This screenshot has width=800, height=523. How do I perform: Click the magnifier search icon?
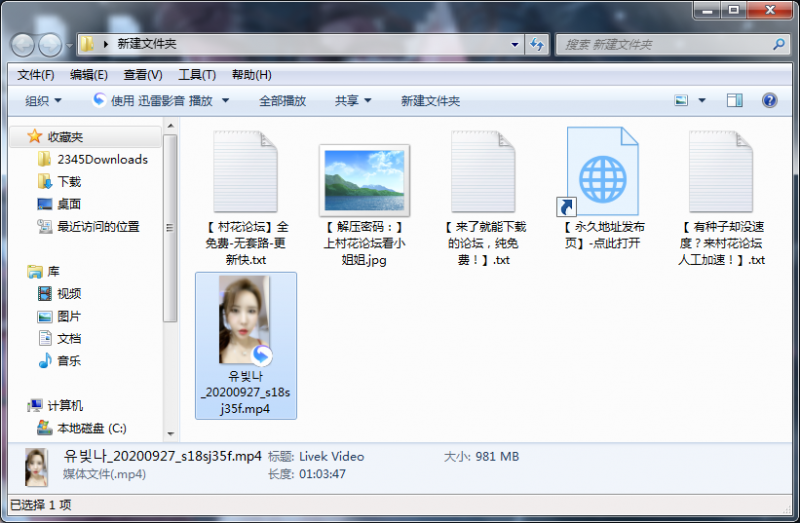click(x=779, y=44)
